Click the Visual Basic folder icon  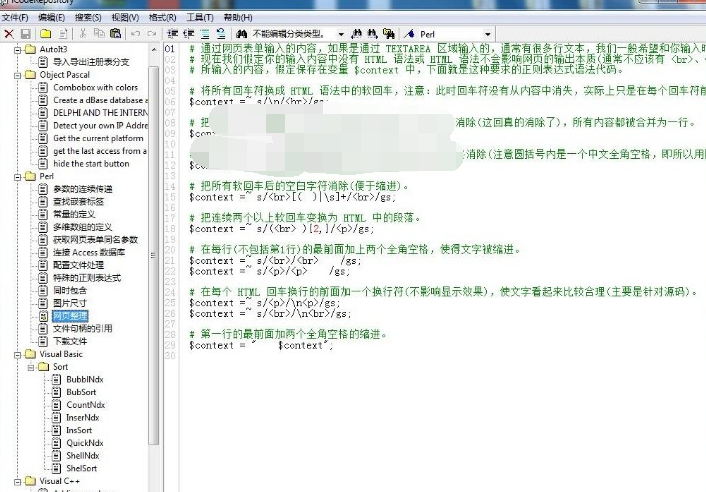coord(31,354)
